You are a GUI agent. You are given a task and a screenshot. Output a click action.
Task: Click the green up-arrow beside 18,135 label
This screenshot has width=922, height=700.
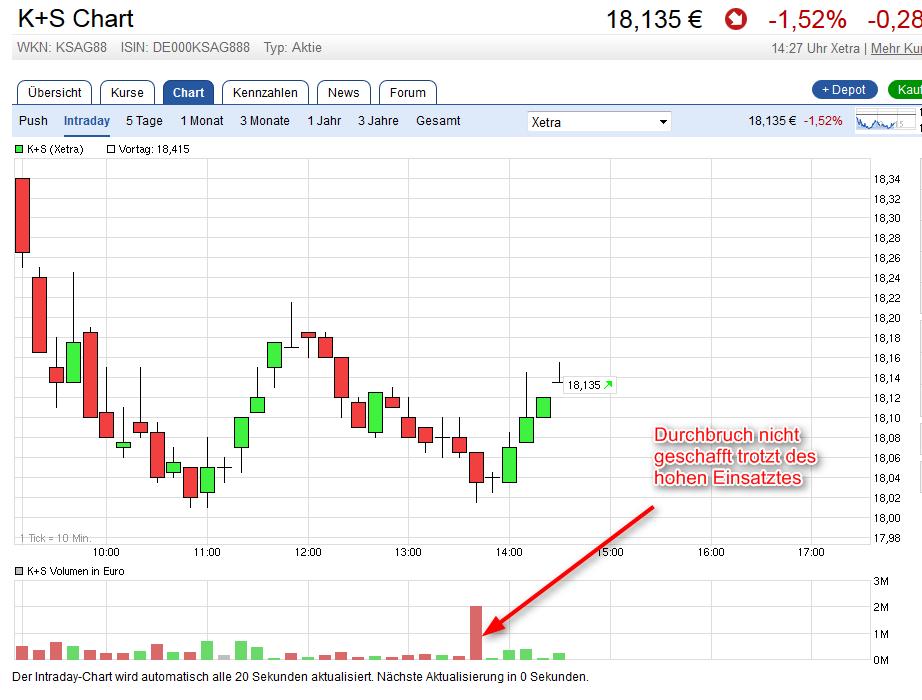click(608, 385)
